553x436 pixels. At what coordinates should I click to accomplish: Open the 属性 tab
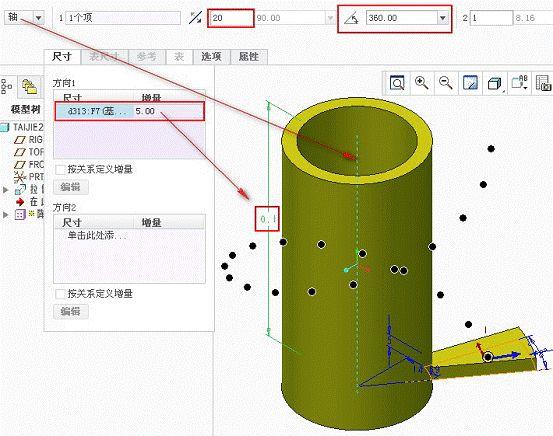249,56
